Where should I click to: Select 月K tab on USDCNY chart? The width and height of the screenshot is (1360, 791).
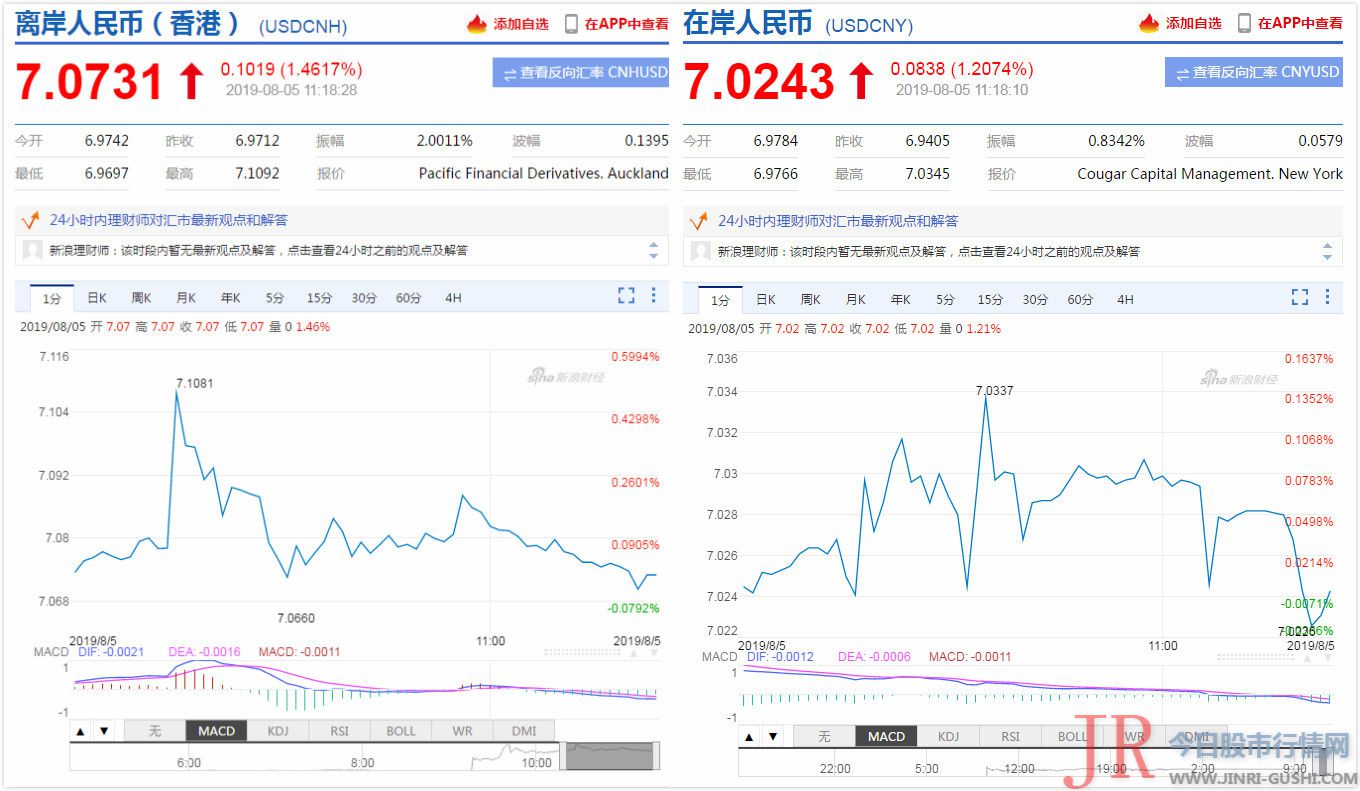[x=855, y=300]
